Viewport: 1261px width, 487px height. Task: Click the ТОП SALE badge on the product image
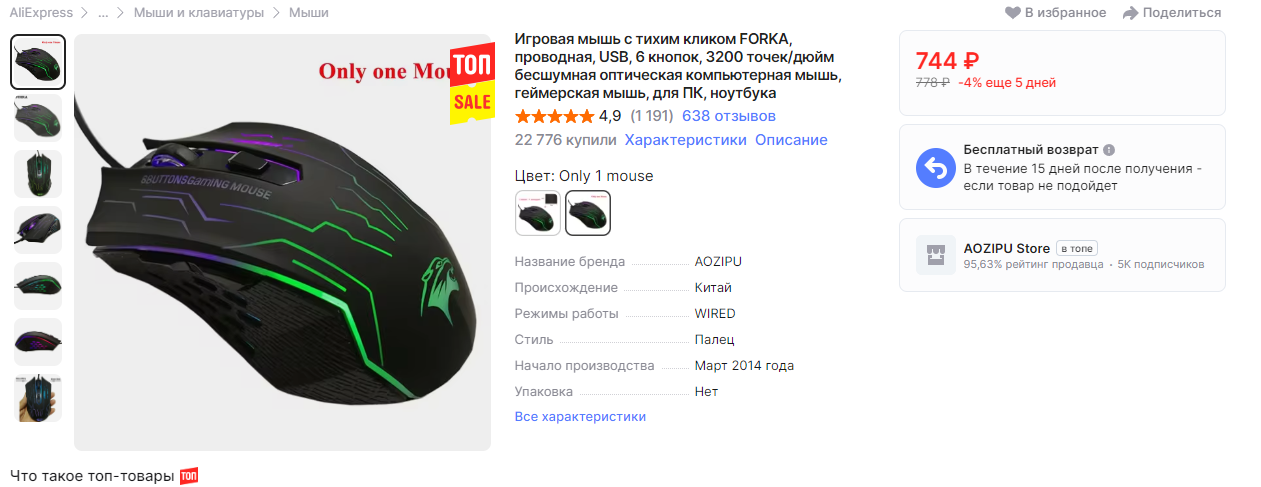coord(472,84)
